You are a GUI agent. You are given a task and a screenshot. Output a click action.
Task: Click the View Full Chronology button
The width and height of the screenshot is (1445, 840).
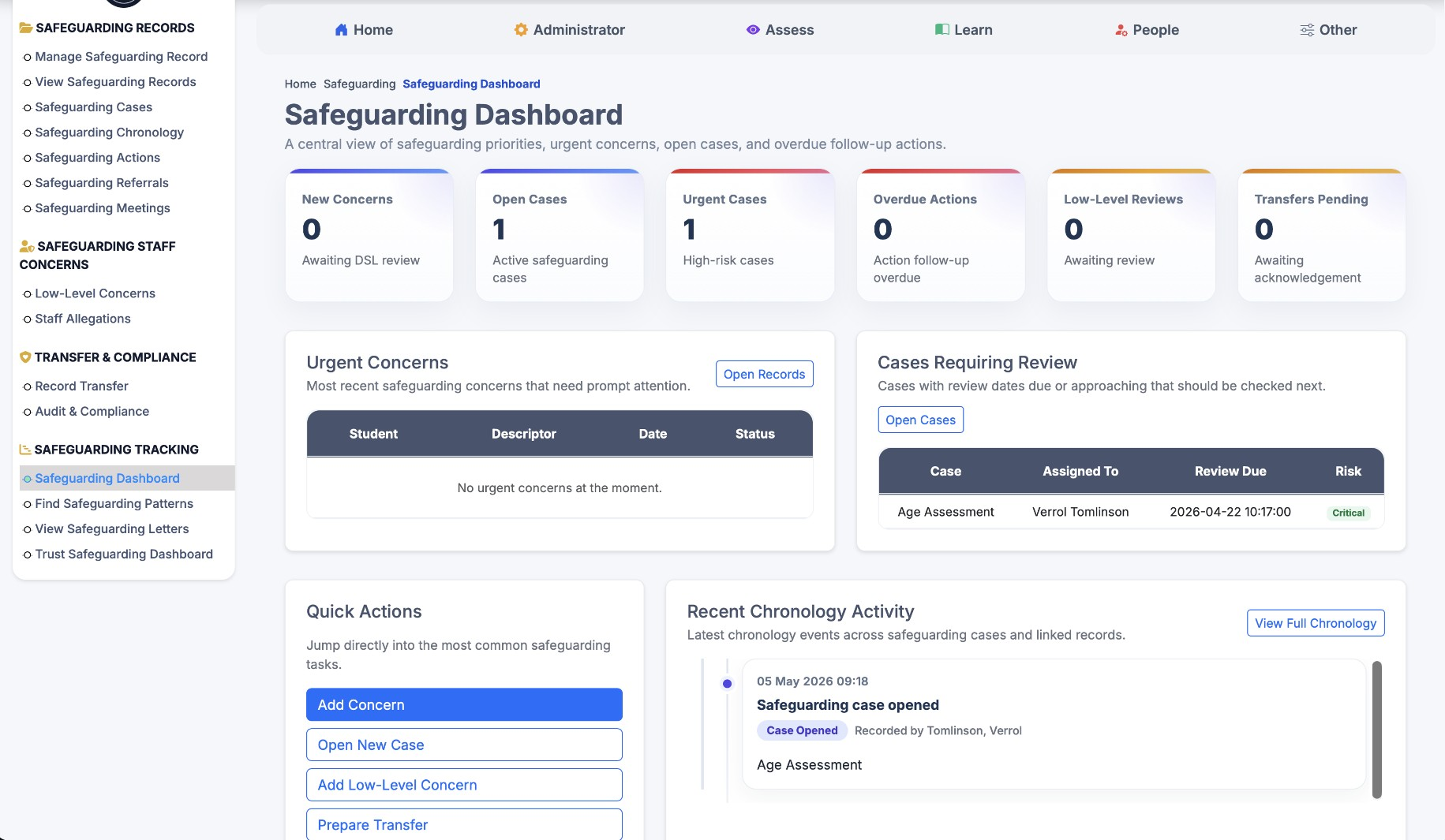tap(1315, 623)
